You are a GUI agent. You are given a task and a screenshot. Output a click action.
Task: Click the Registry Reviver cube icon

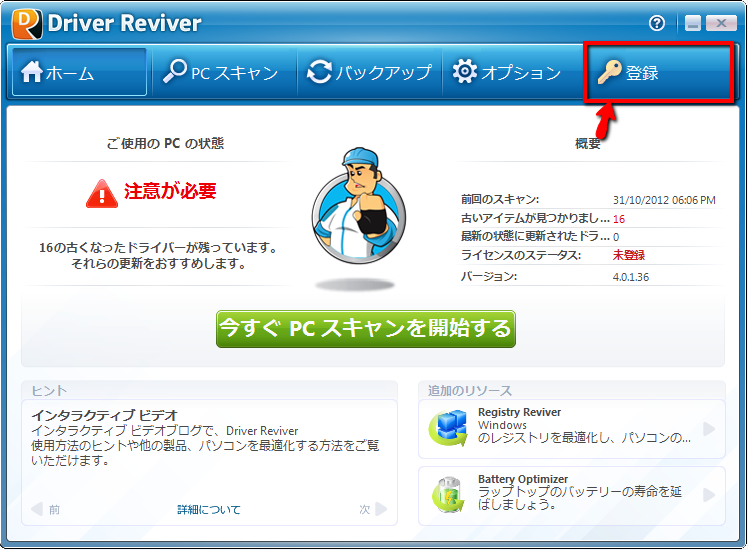tap(448, 428)
